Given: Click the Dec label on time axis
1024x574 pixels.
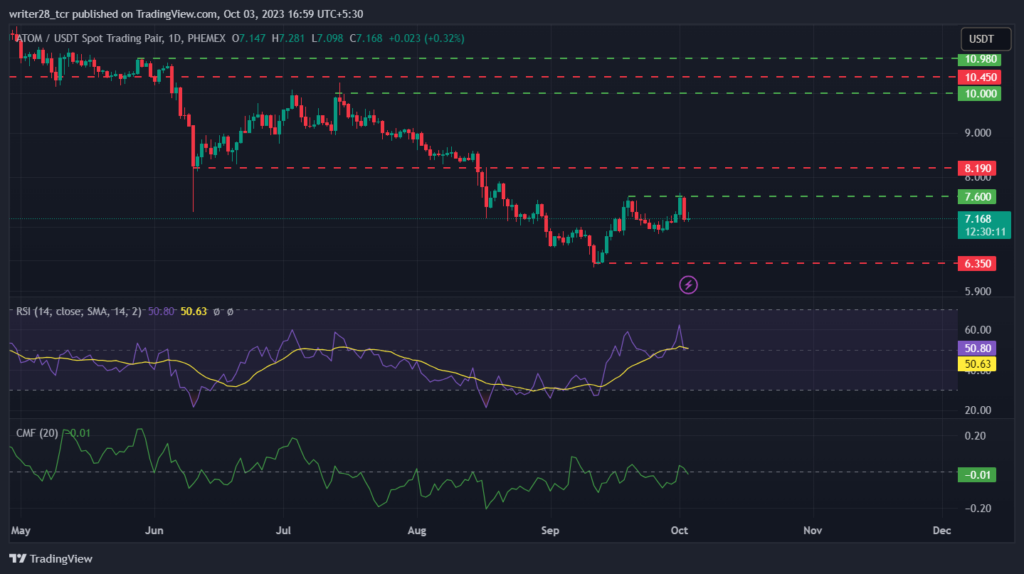Looking at the screenshot, I should tap(942, 530).
